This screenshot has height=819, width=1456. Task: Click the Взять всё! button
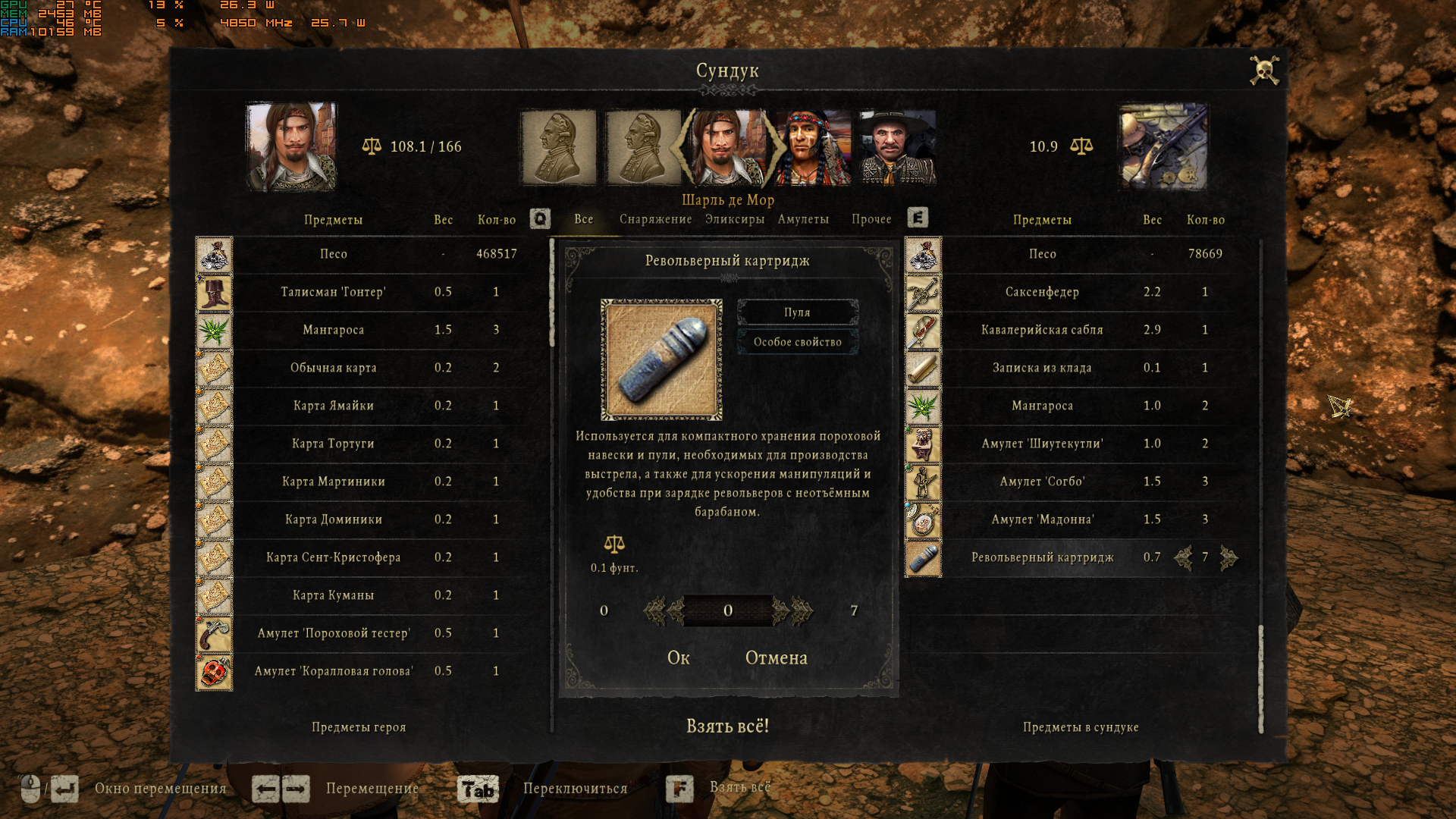click(728, 726)
